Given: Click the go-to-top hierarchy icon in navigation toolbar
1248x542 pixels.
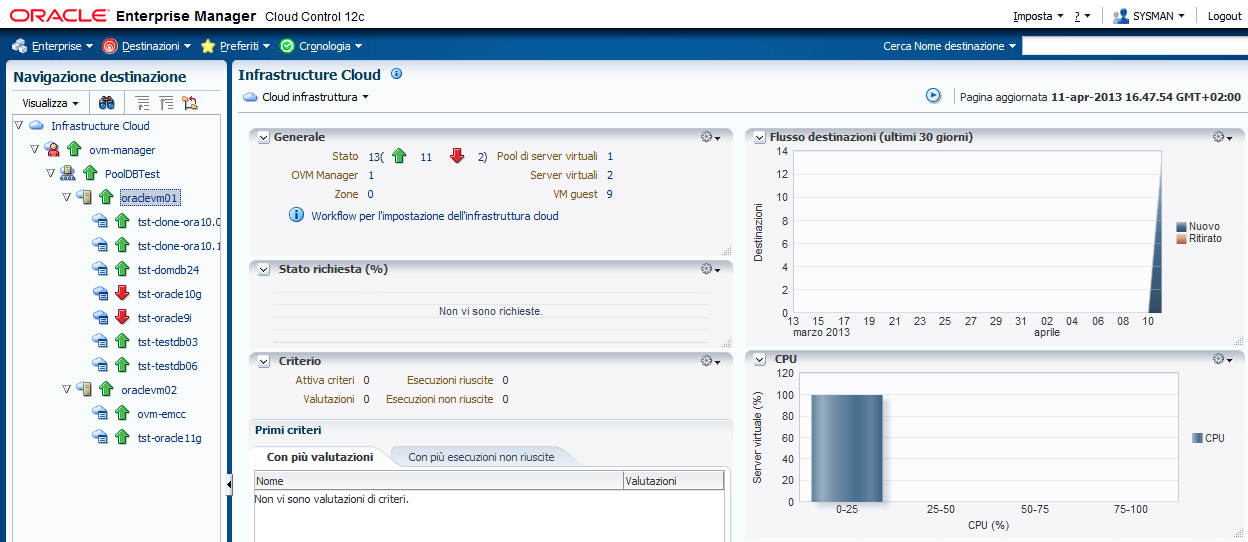Looking at the screenshot, I should tap(166, 103).
